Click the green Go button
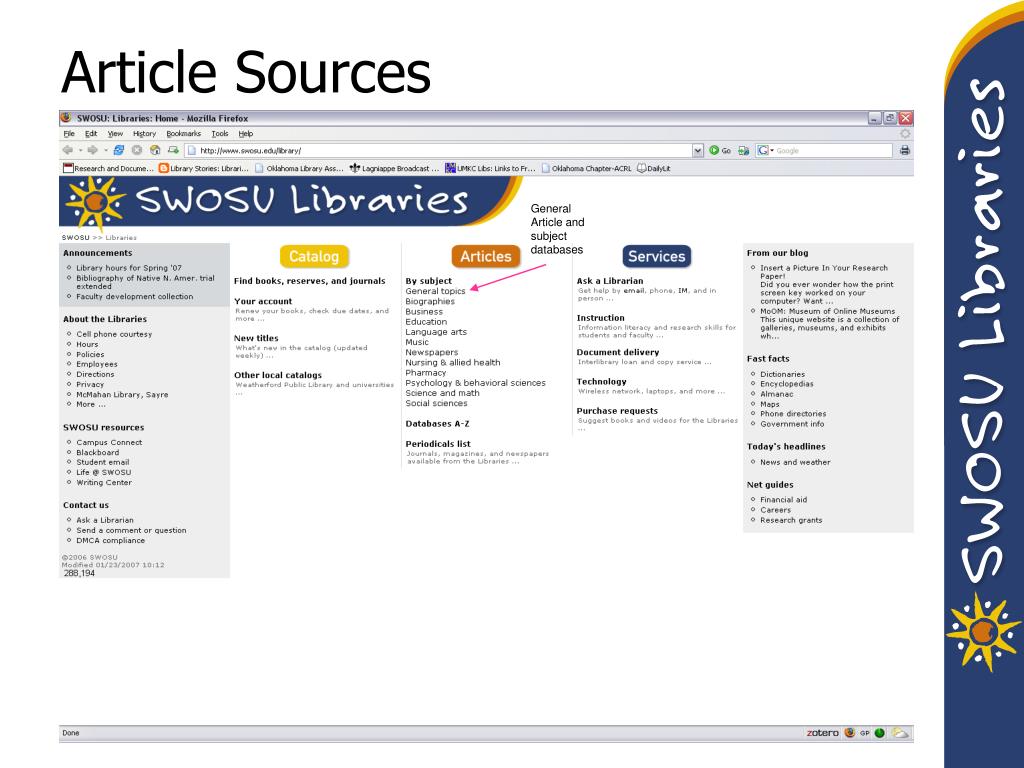 (720, 150)
